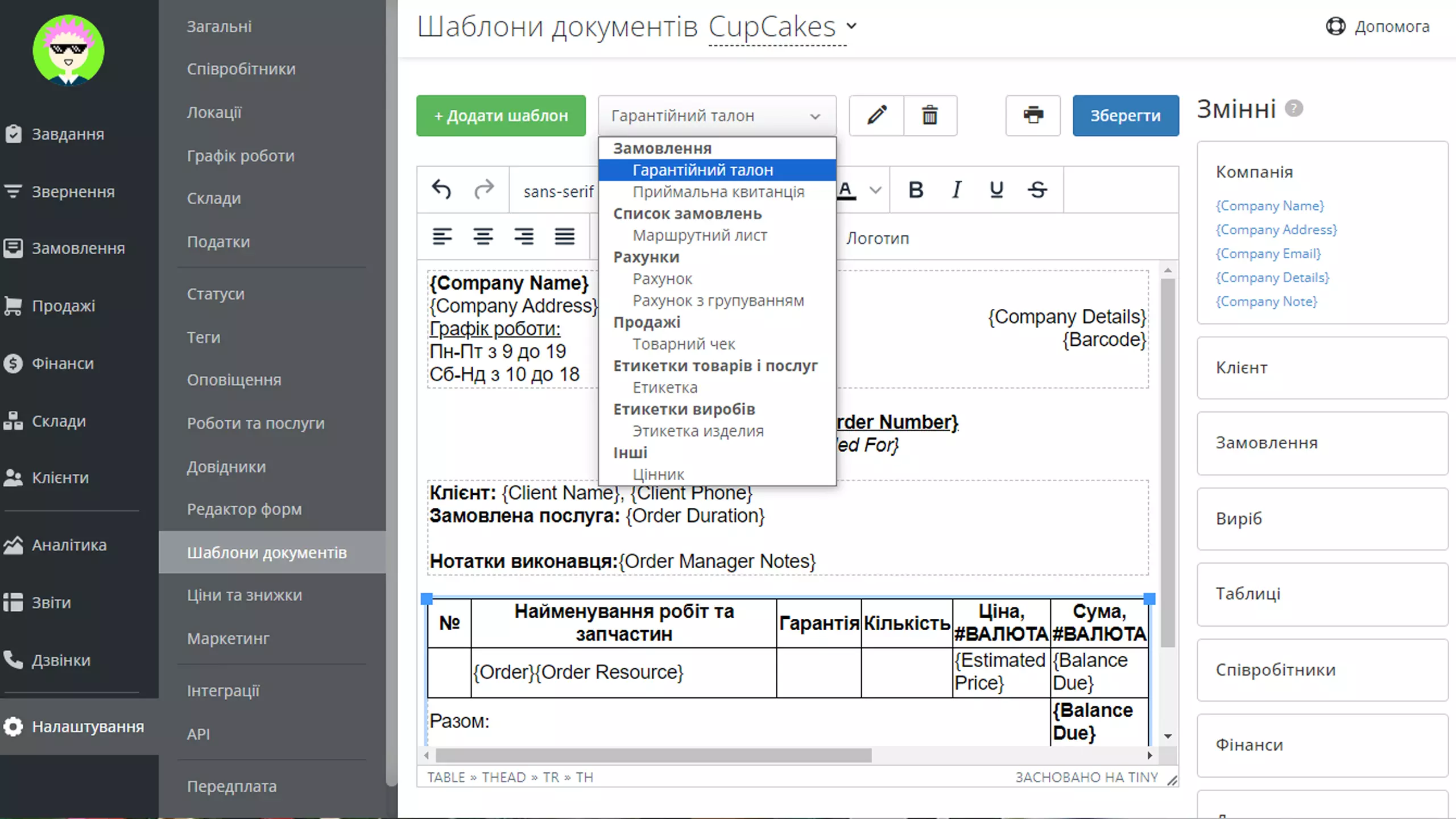Viewport: 1456px width, 819px height.
Task: Expand the Таблиці variables panel
Action: click(1322, 594)
